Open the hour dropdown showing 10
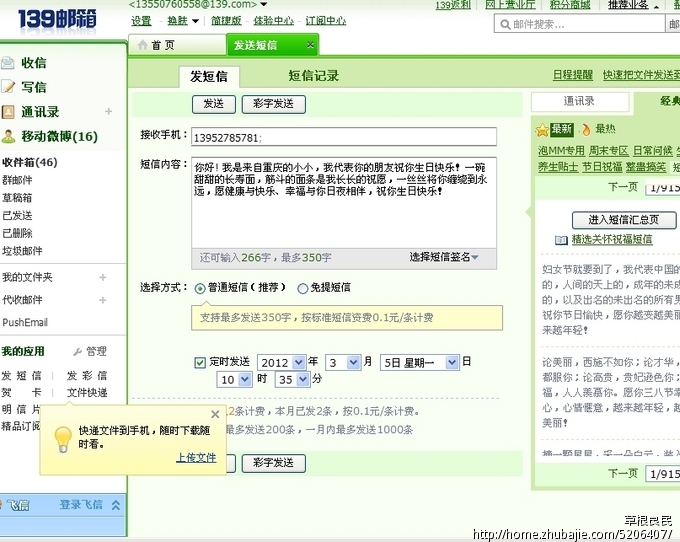 point(245,379)
